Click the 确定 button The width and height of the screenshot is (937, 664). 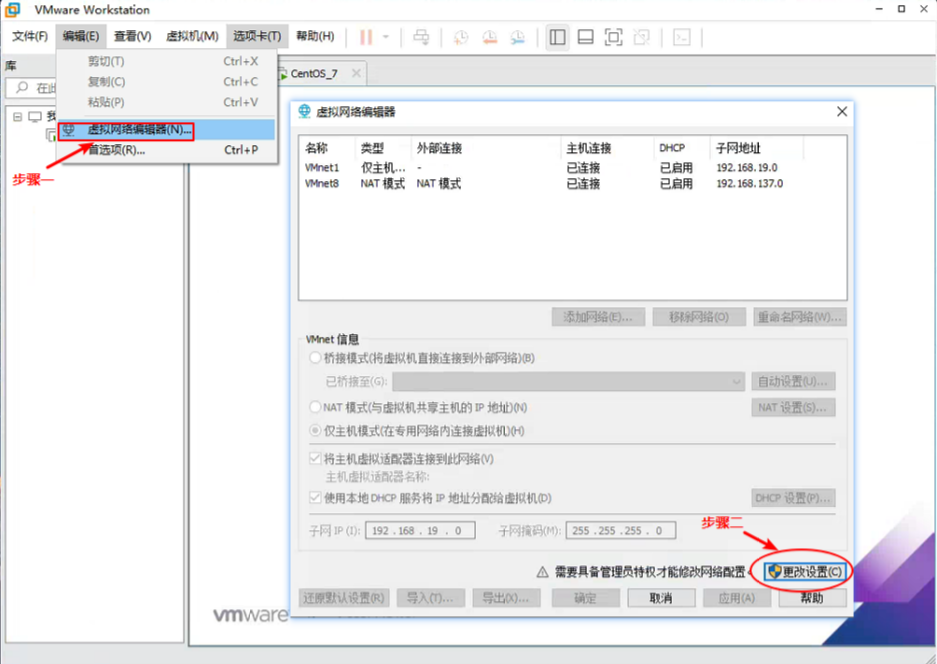[x=585, y=598]
